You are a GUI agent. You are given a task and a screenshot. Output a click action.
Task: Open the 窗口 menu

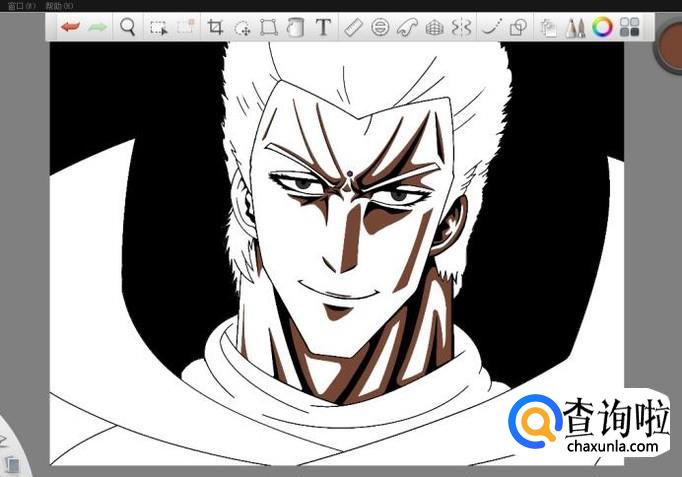[21, 6]
